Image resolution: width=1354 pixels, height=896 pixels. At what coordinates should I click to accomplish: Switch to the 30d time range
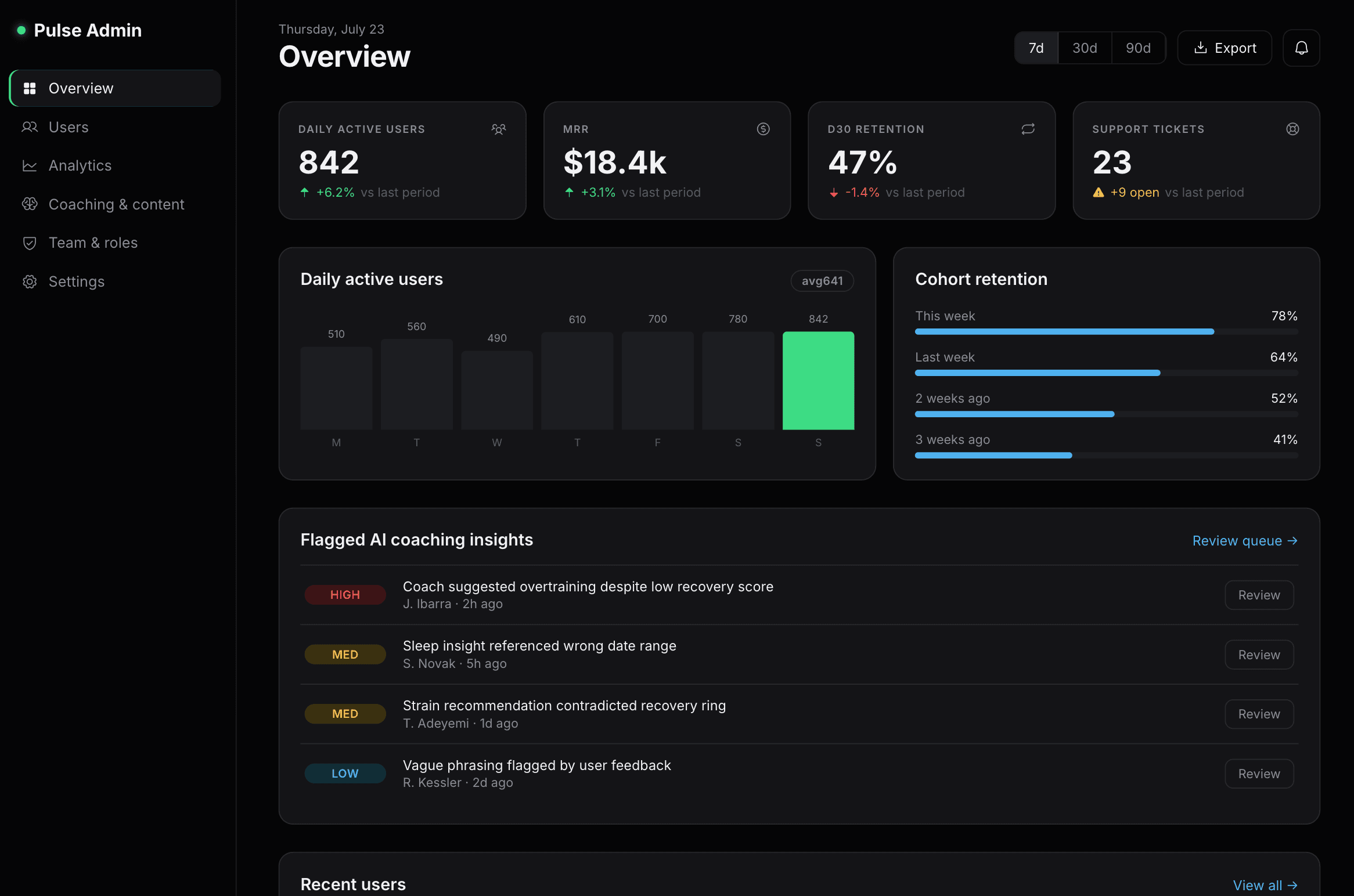click(1085, 48)
